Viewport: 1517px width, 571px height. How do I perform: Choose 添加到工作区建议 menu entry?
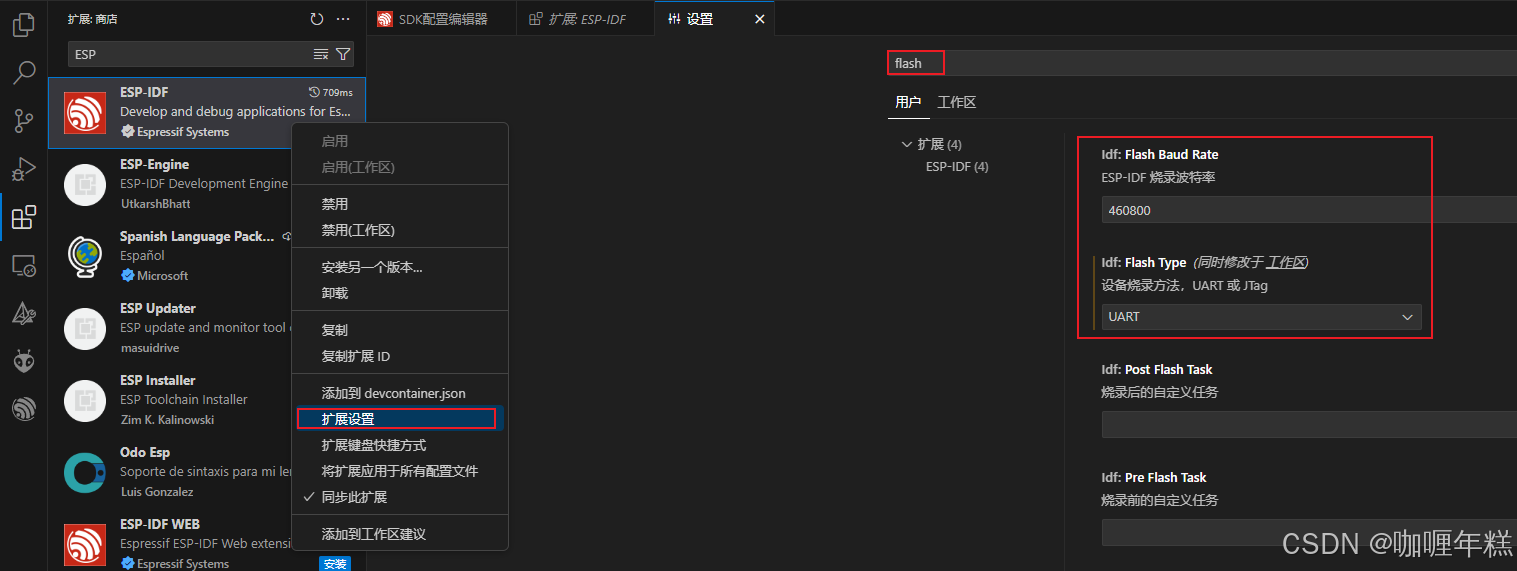point(400,534)
